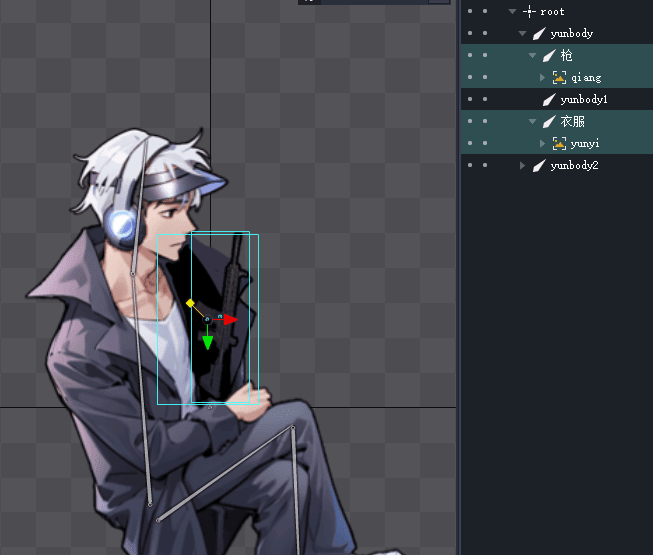
Task: Select the yunbody2 bone icon
Action: 538,166
